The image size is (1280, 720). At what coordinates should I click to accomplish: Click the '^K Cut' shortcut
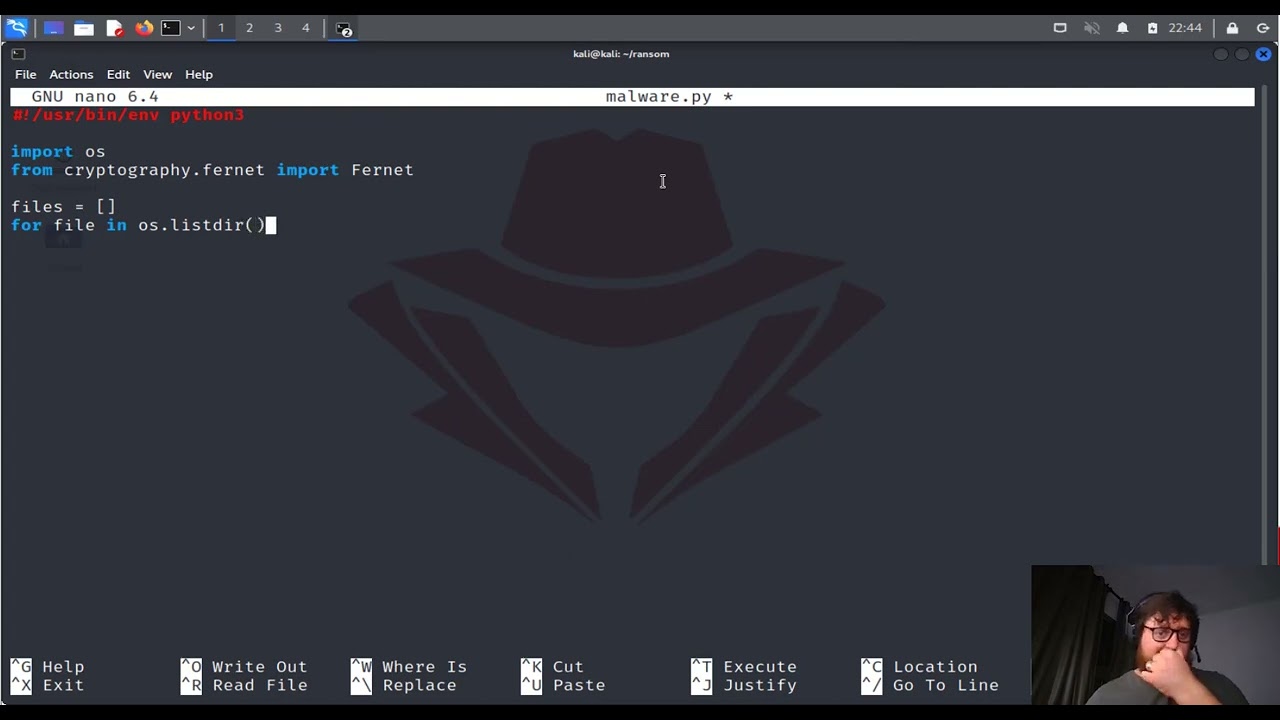552,667
